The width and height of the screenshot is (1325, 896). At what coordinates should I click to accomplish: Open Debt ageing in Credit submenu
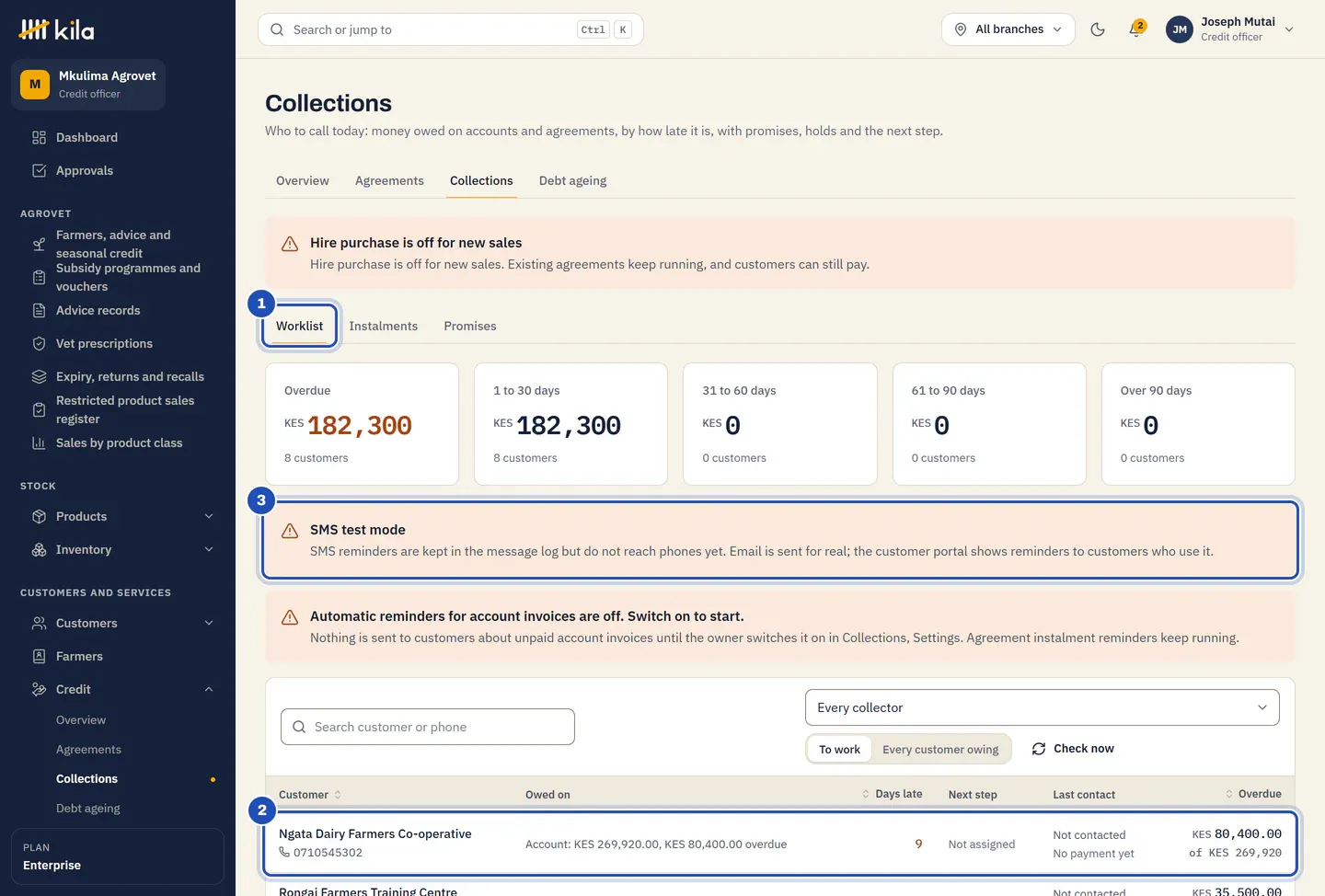pyautogui.click(x=88, y=809)
